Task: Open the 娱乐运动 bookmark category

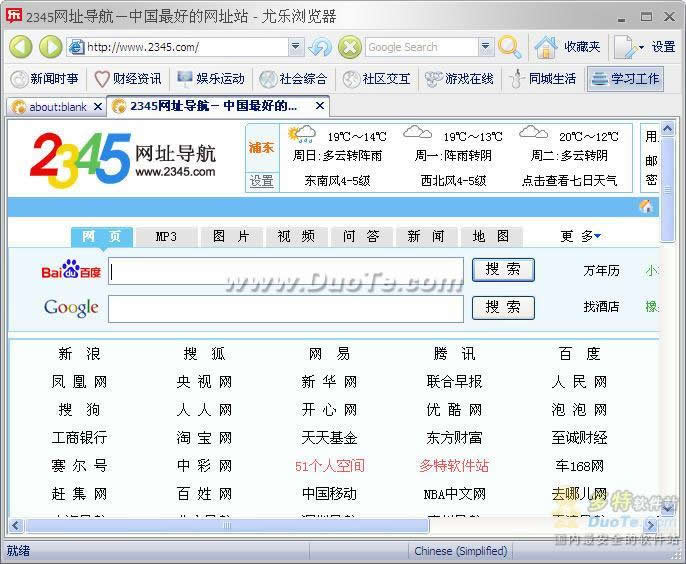Action: click(210, 79)
